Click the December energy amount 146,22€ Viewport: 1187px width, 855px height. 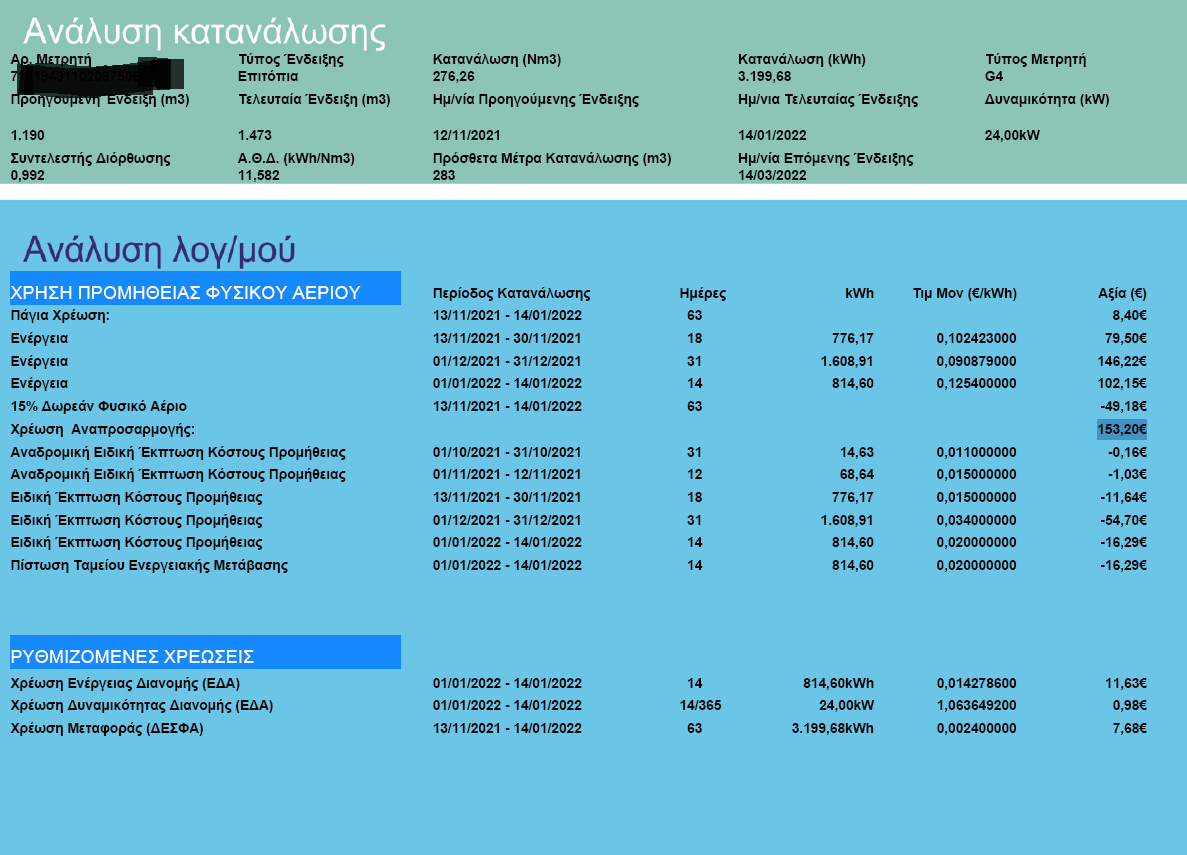[1122, 361]
